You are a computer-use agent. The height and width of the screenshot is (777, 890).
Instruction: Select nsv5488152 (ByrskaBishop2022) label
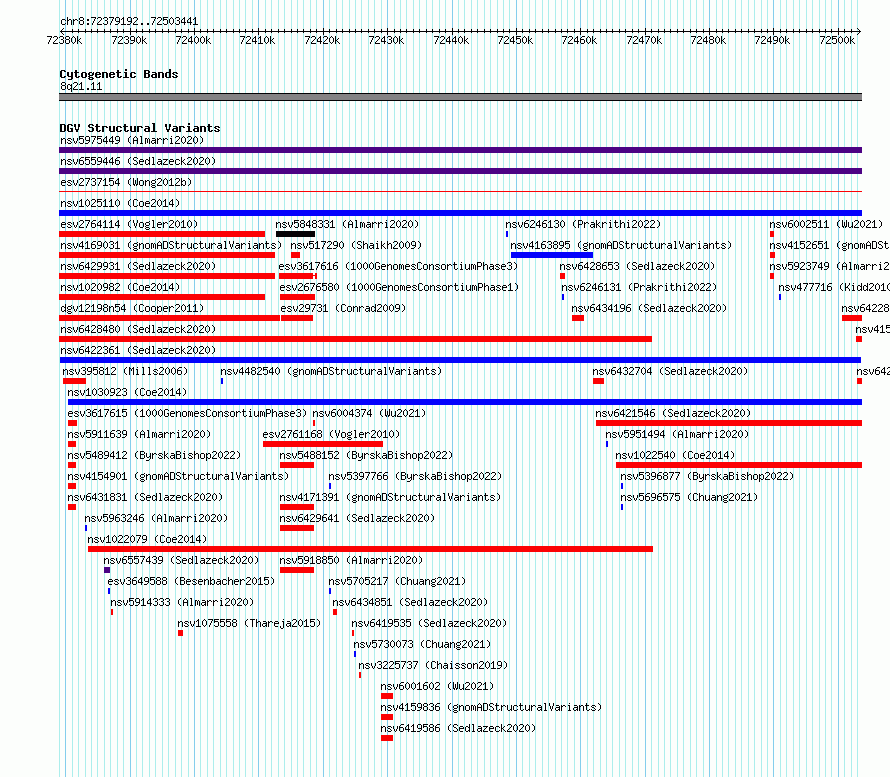(x=366, y=455)
